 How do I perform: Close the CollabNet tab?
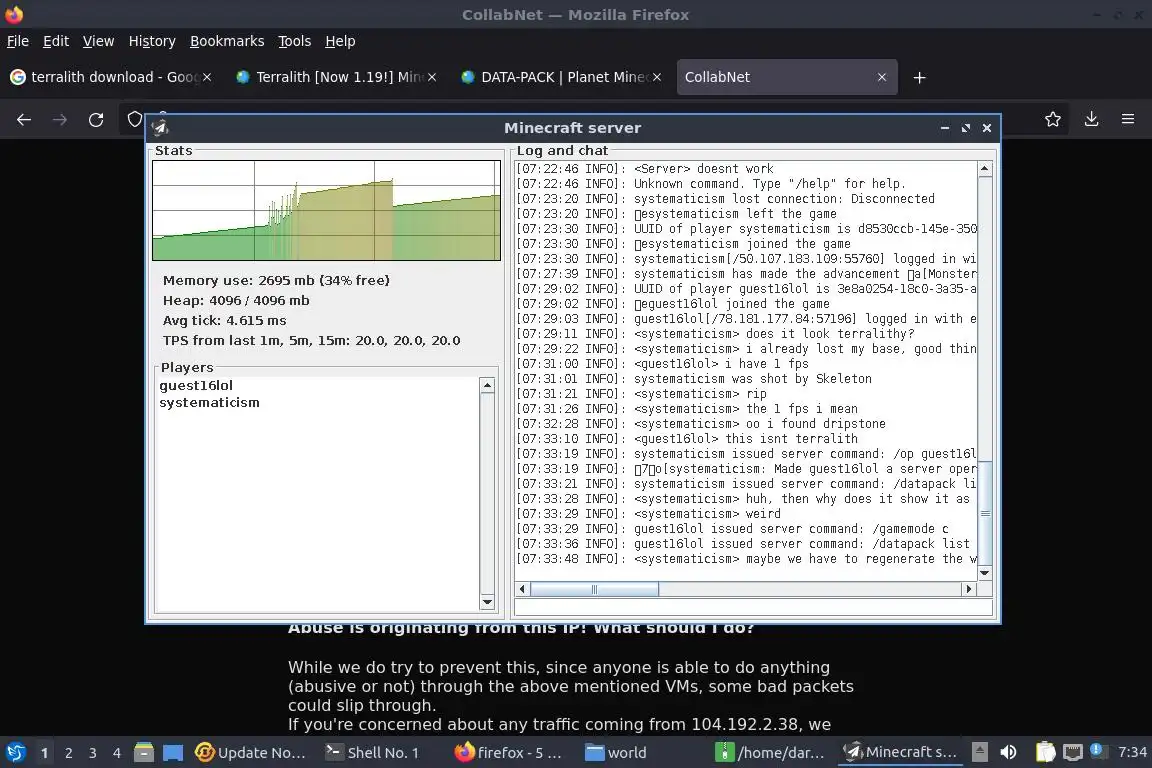click(x=882, y=77)
